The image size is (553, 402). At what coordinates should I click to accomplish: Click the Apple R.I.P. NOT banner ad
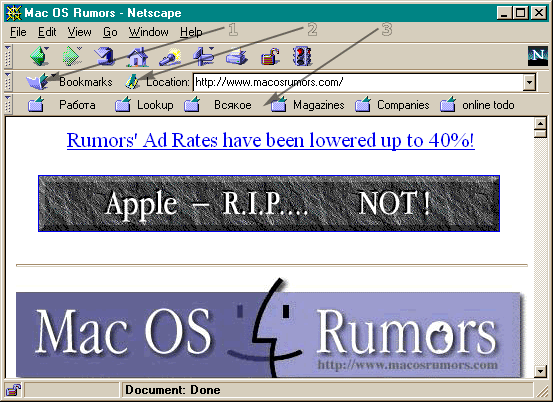coord(269,203)
